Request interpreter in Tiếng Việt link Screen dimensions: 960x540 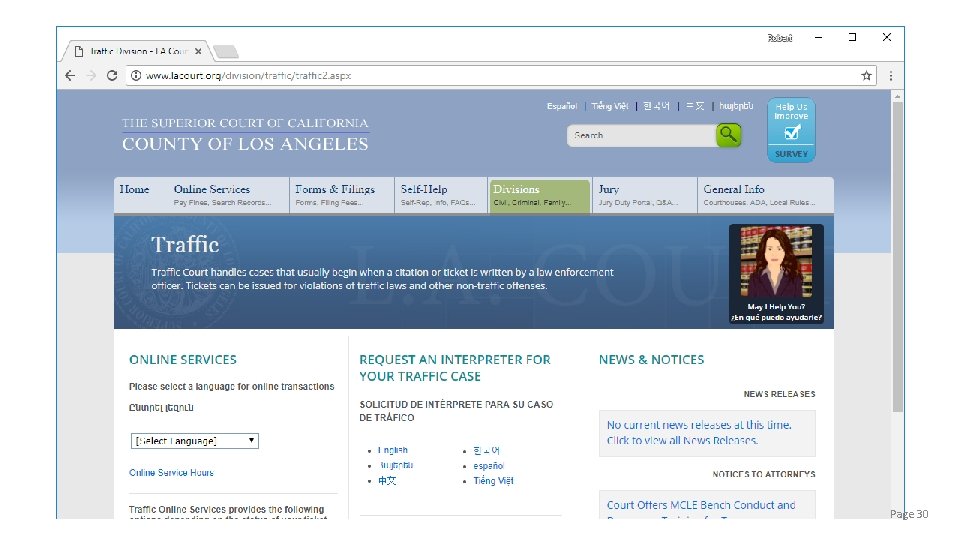click(493, 481)
